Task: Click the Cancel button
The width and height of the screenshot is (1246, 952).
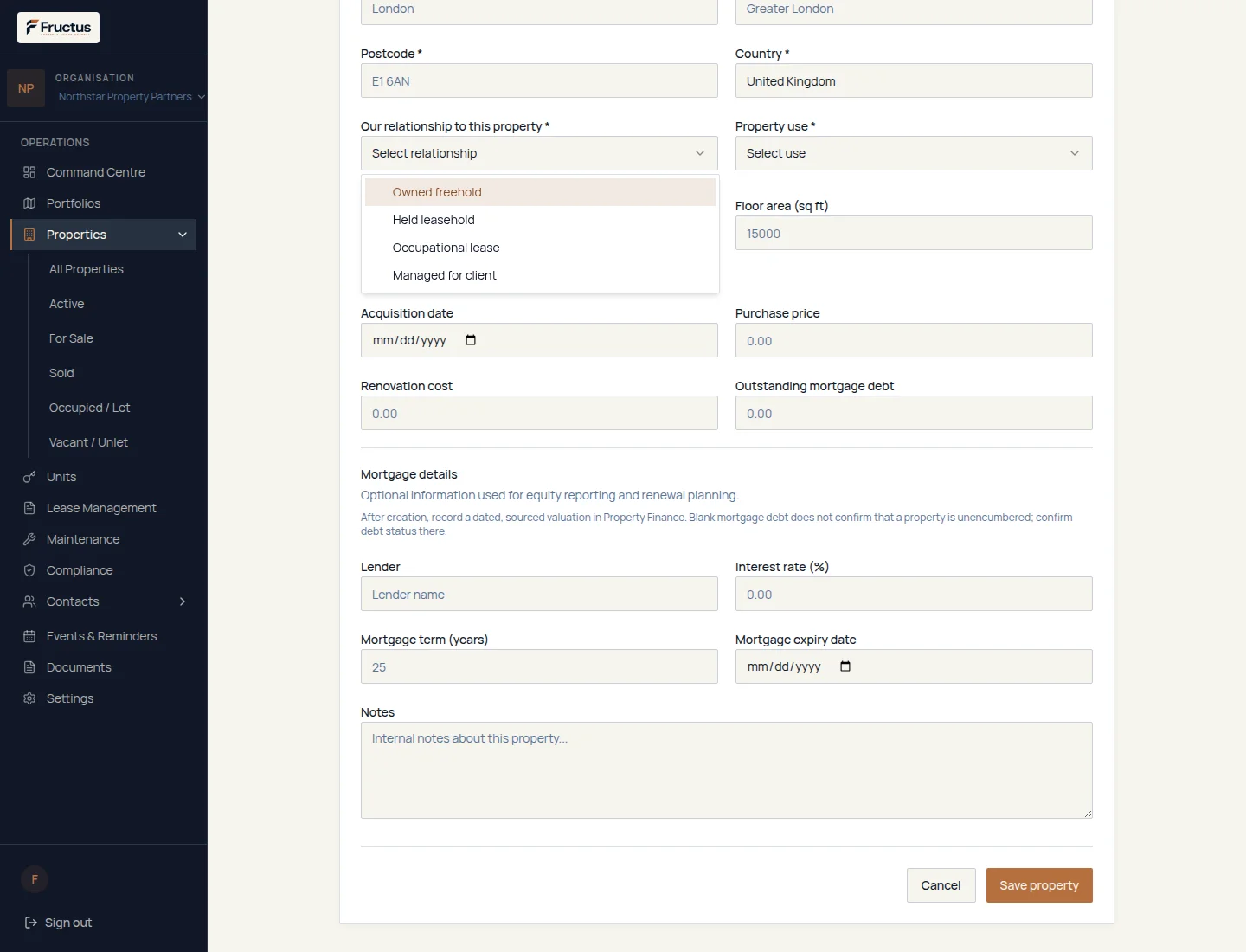Action: [x=941, y=885]
